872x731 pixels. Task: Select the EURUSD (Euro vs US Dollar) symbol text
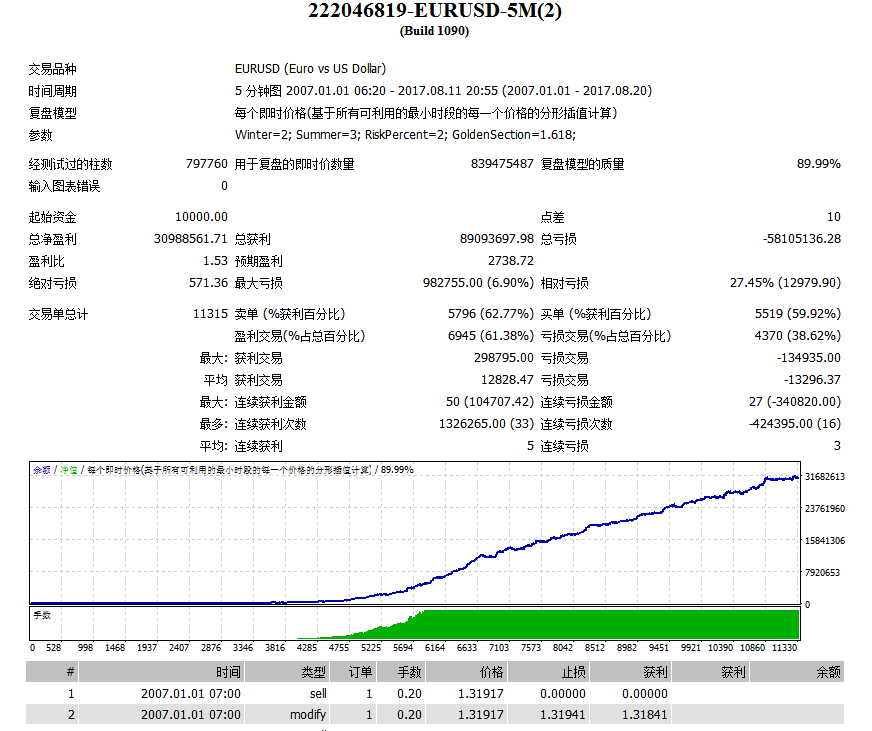coord(309,69)
